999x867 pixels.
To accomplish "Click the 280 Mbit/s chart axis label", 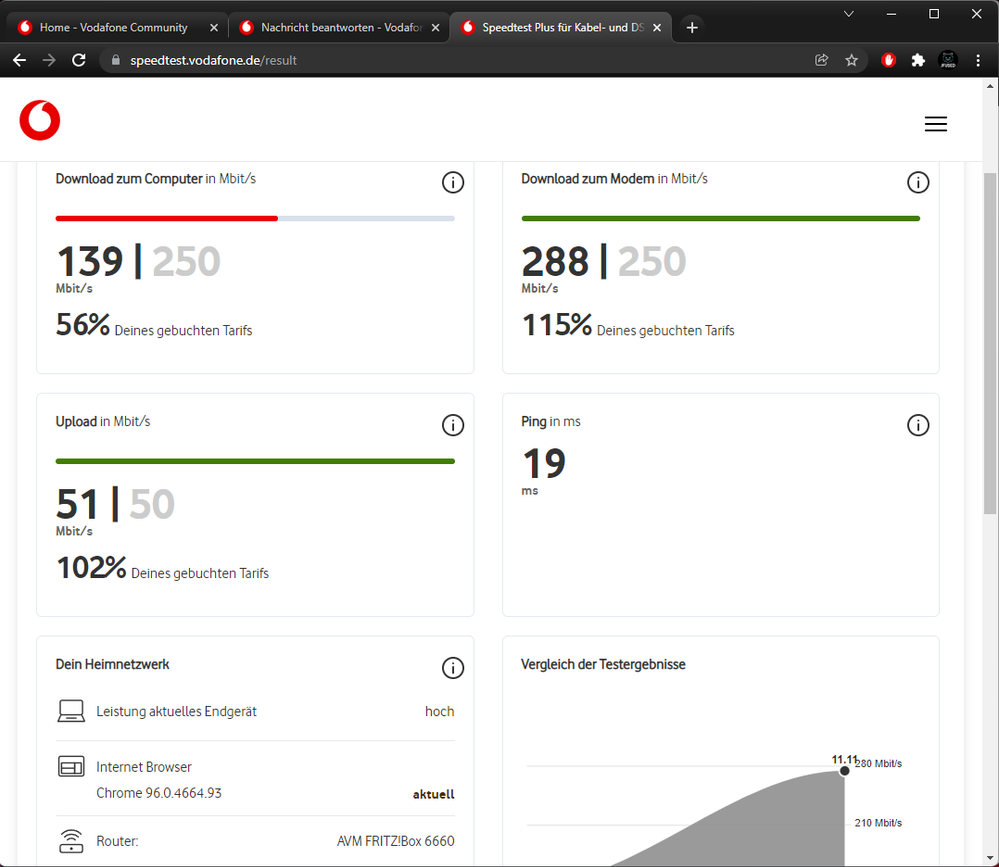I will (x=879, y=763).
